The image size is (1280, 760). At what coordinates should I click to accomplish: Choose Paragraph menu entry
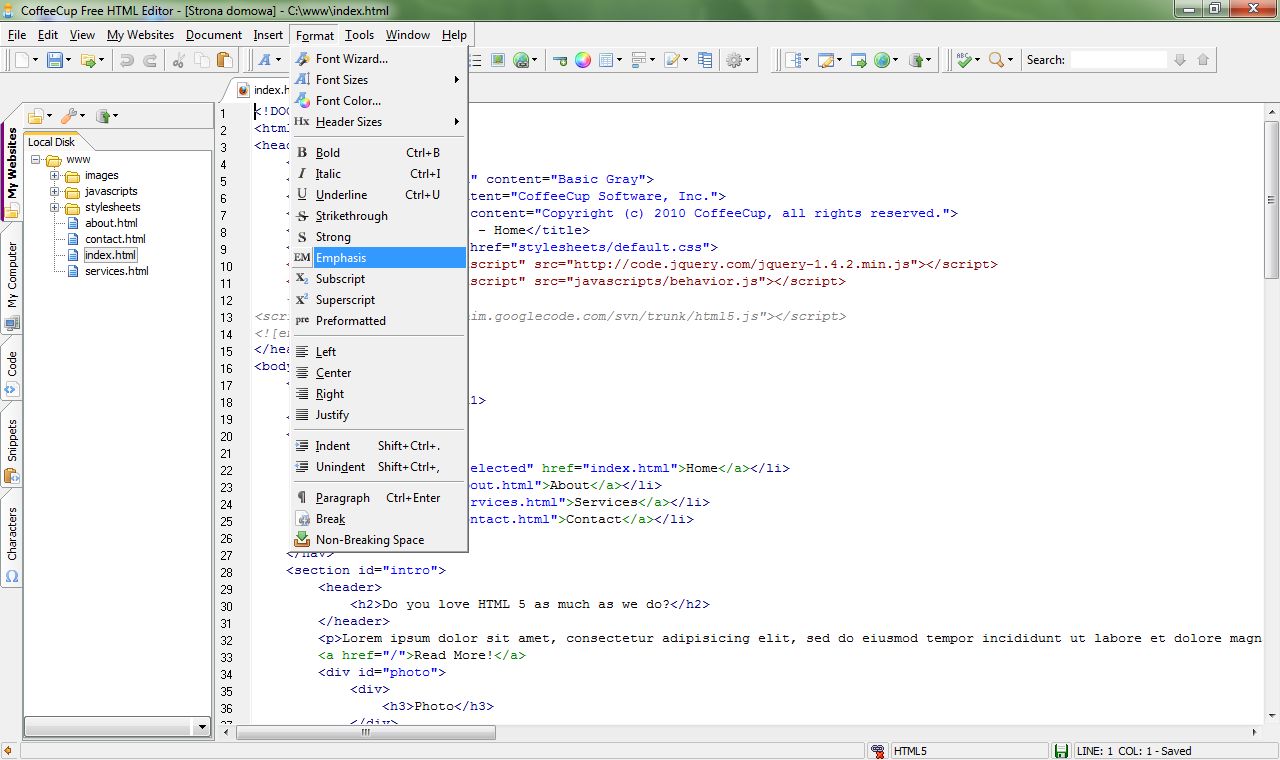coord(379,498)
